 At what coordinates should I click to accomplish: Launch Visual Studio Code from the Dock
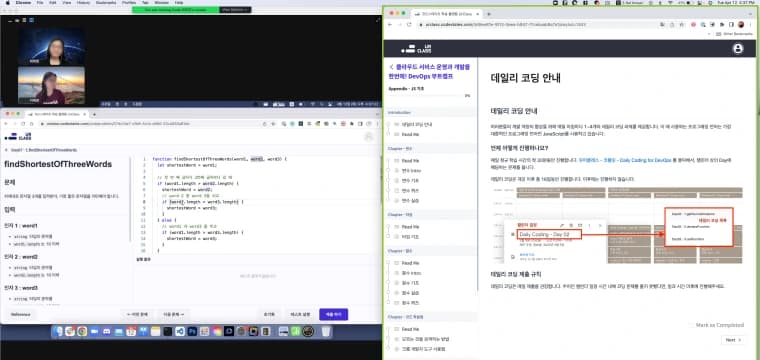(180, 332)
